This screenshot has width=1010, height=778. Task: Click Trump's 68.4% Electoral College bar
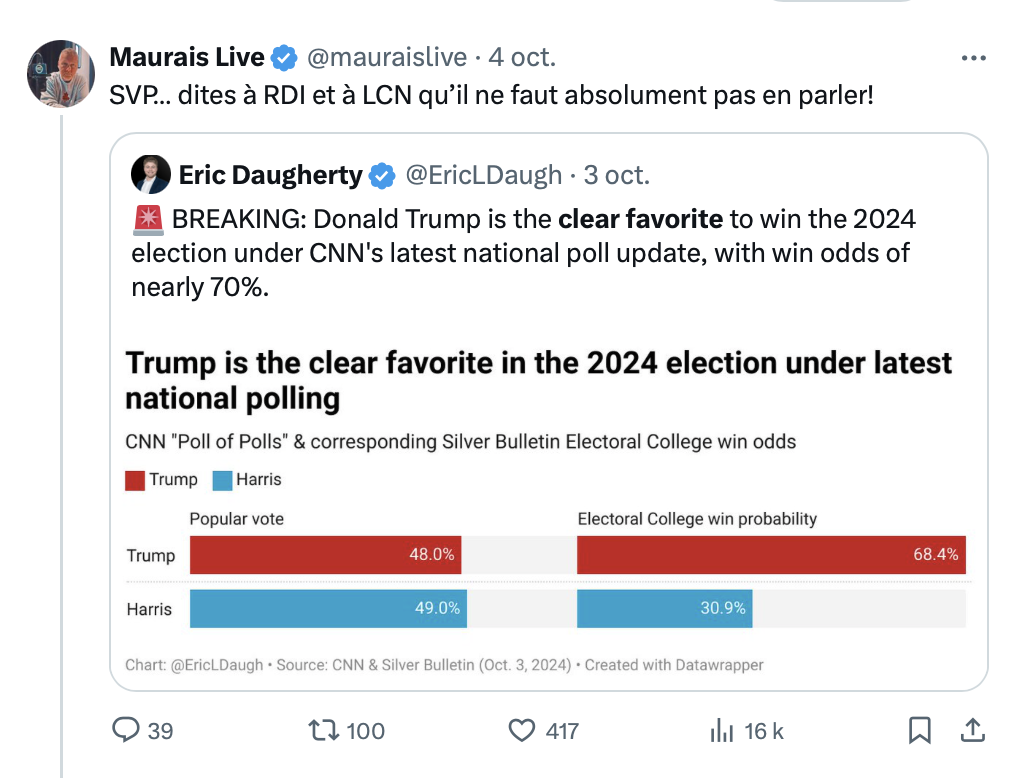tap(771, 555)
